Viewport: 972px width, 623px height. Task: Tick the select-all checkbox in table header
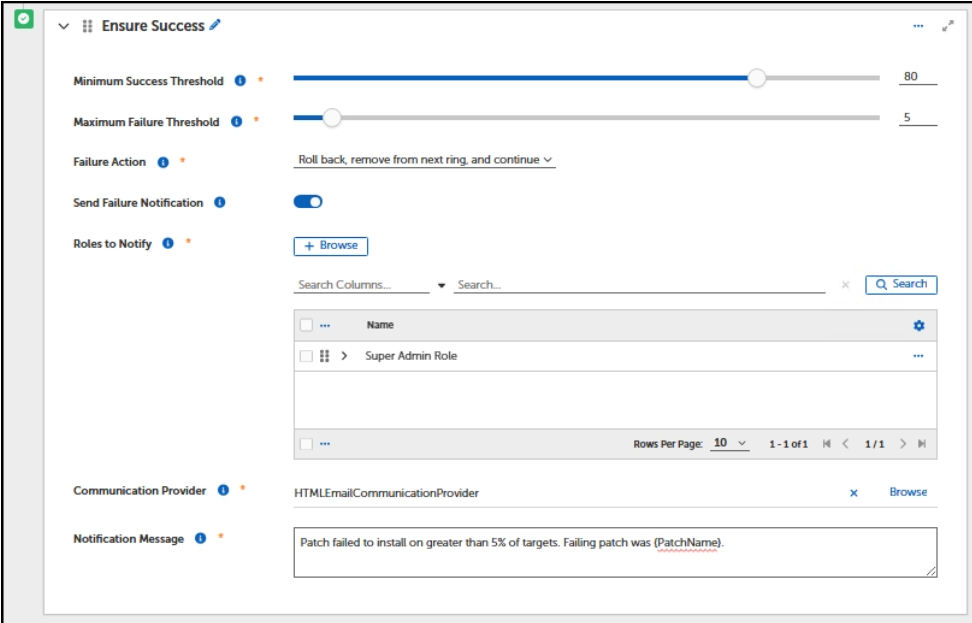[x=306, y=325]
